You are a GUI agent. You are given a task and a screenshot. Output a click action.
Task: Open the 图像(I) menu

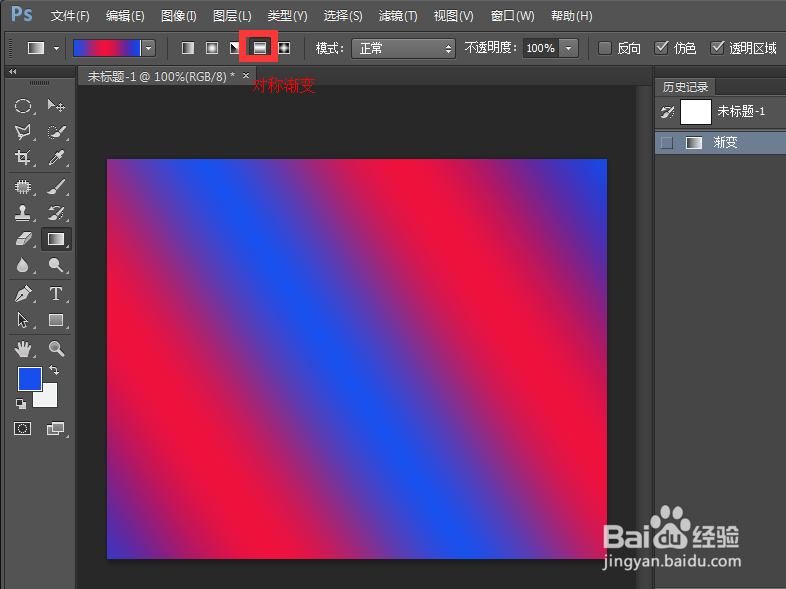[178, 16]
